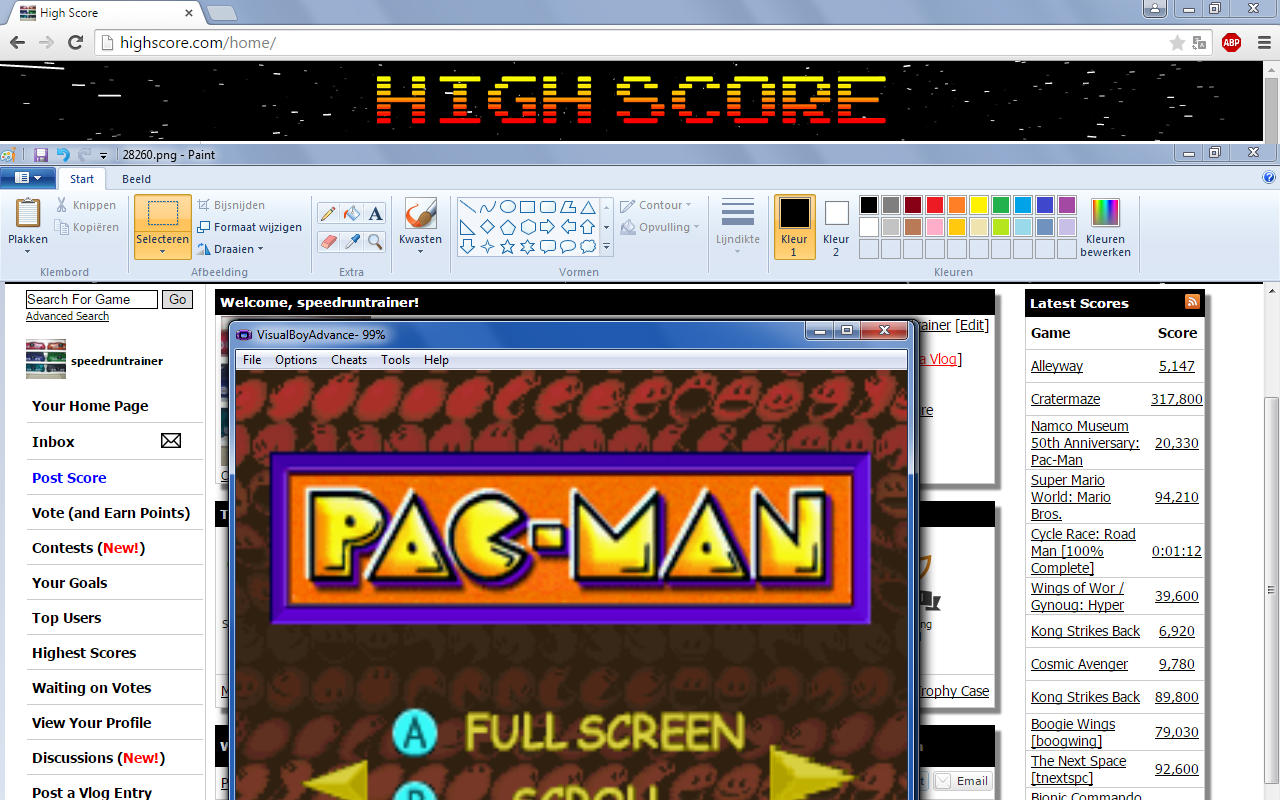
Task: Select the Eraser tool
Action: (327, 242)
